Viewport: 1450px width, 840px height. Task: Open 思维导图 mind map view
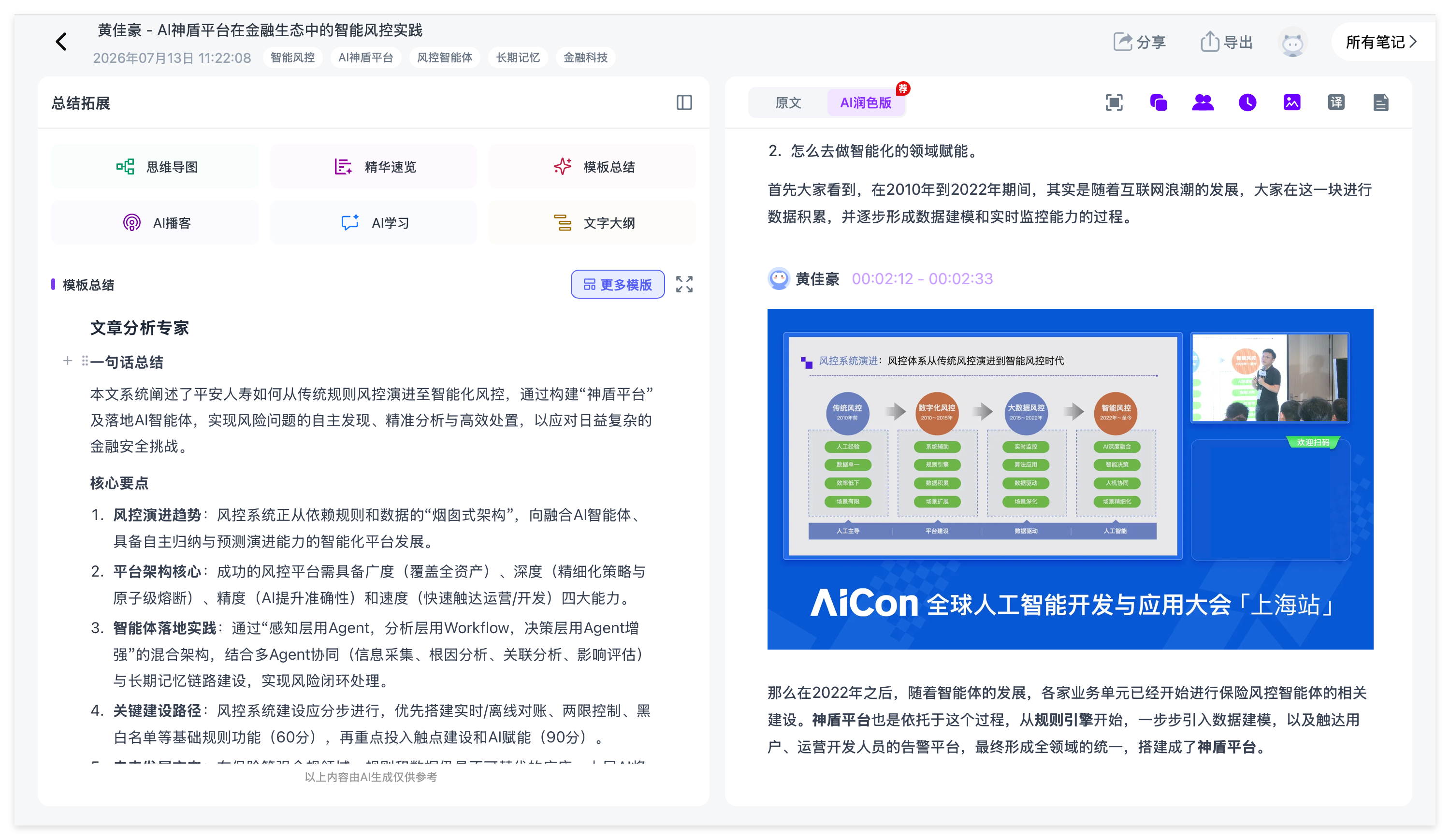click(x=155, y=167)
